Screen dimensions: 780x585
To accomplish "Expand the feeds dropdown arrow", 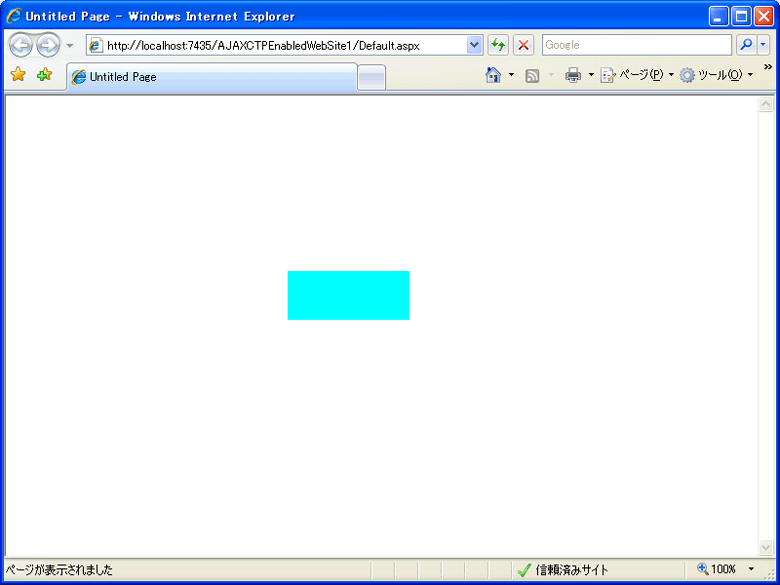I will click(551, 75).
